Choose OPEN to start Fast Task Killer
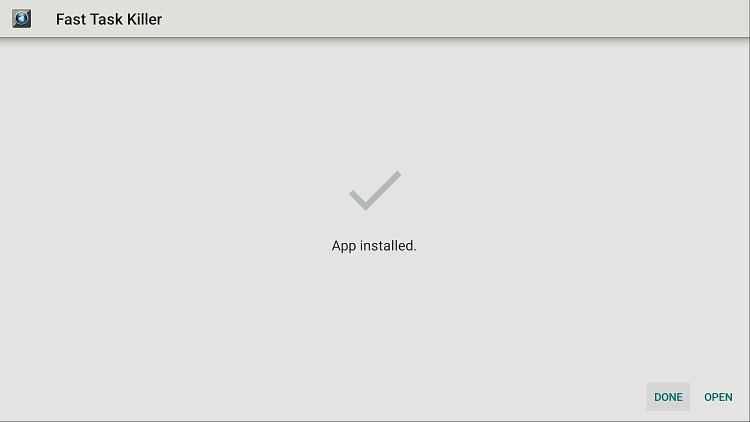 [718, 397]
